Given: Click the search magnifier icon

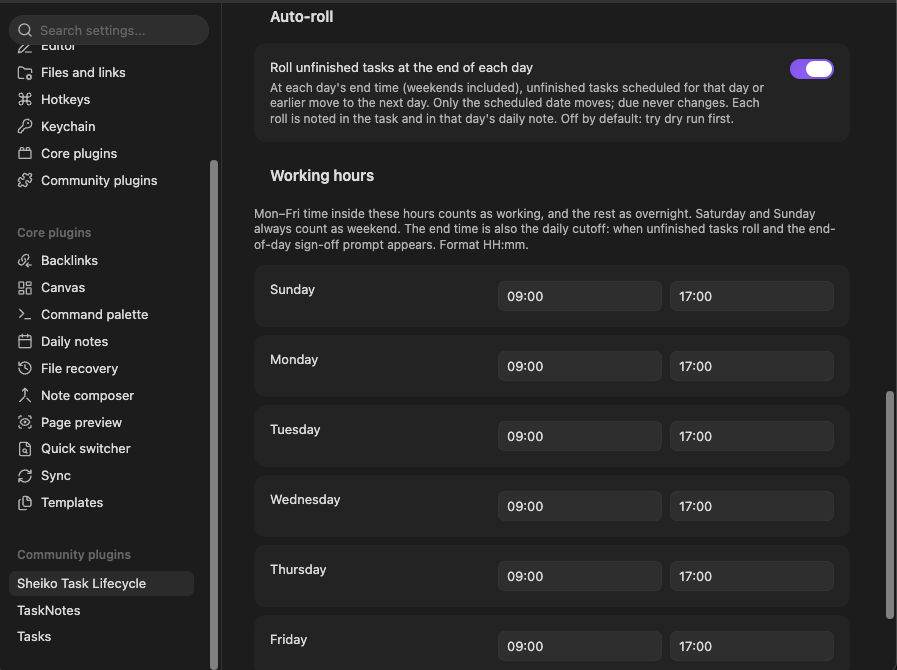Looking at the screenshot, I should point(25,30).
